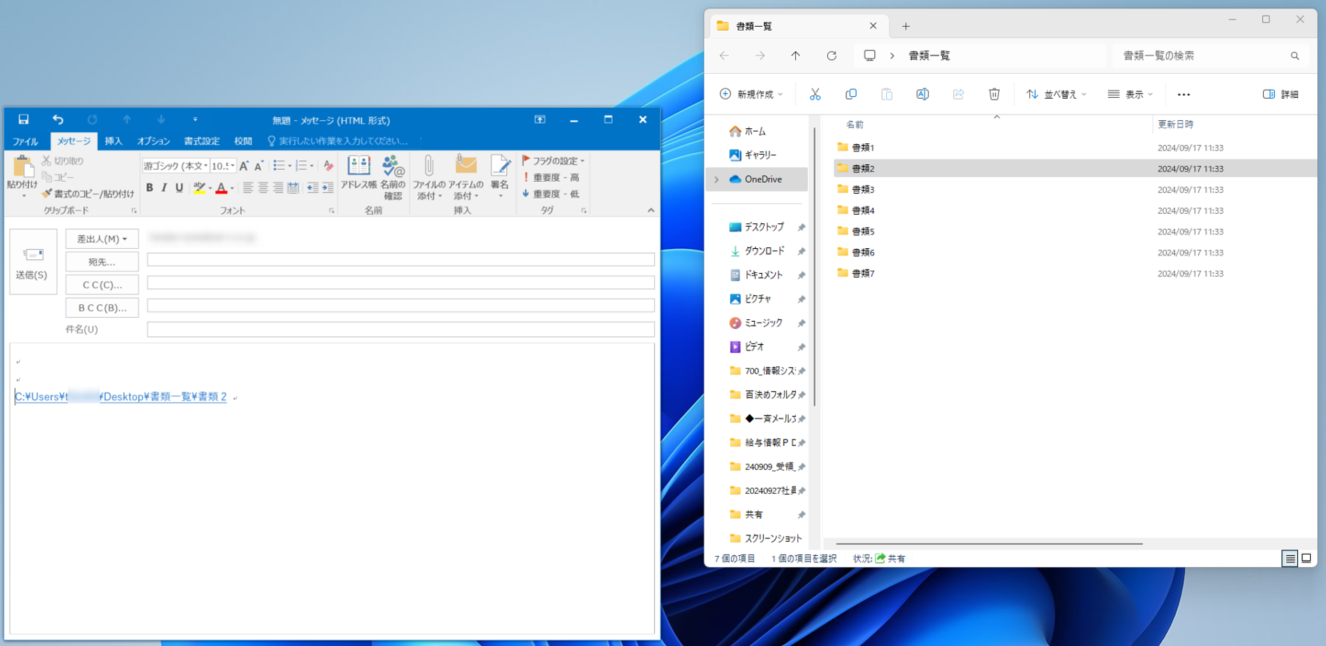This screenshot has width=1326, height=646.
Task: Switch to the 書式設定 ribbon tab
Action: click(x=201, y=141)
